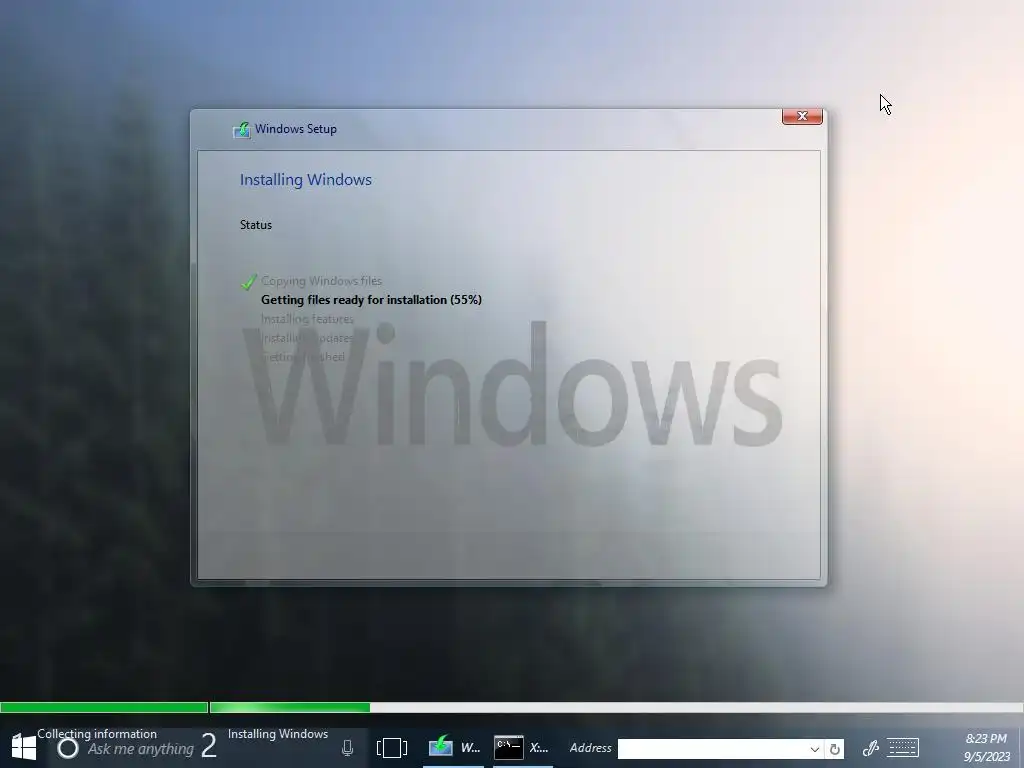Click Getting files ready for installation text
The image size is (1024, 768).
tap(371, 300)
